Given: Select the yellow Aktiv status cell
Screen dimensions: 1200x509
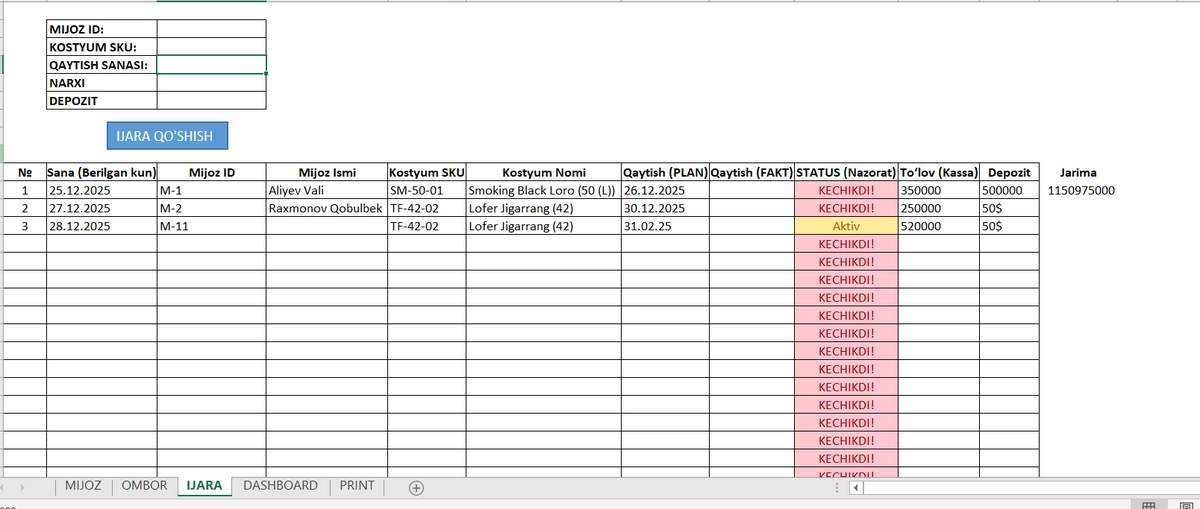Looking at the screenshot, I should [846, 226].
